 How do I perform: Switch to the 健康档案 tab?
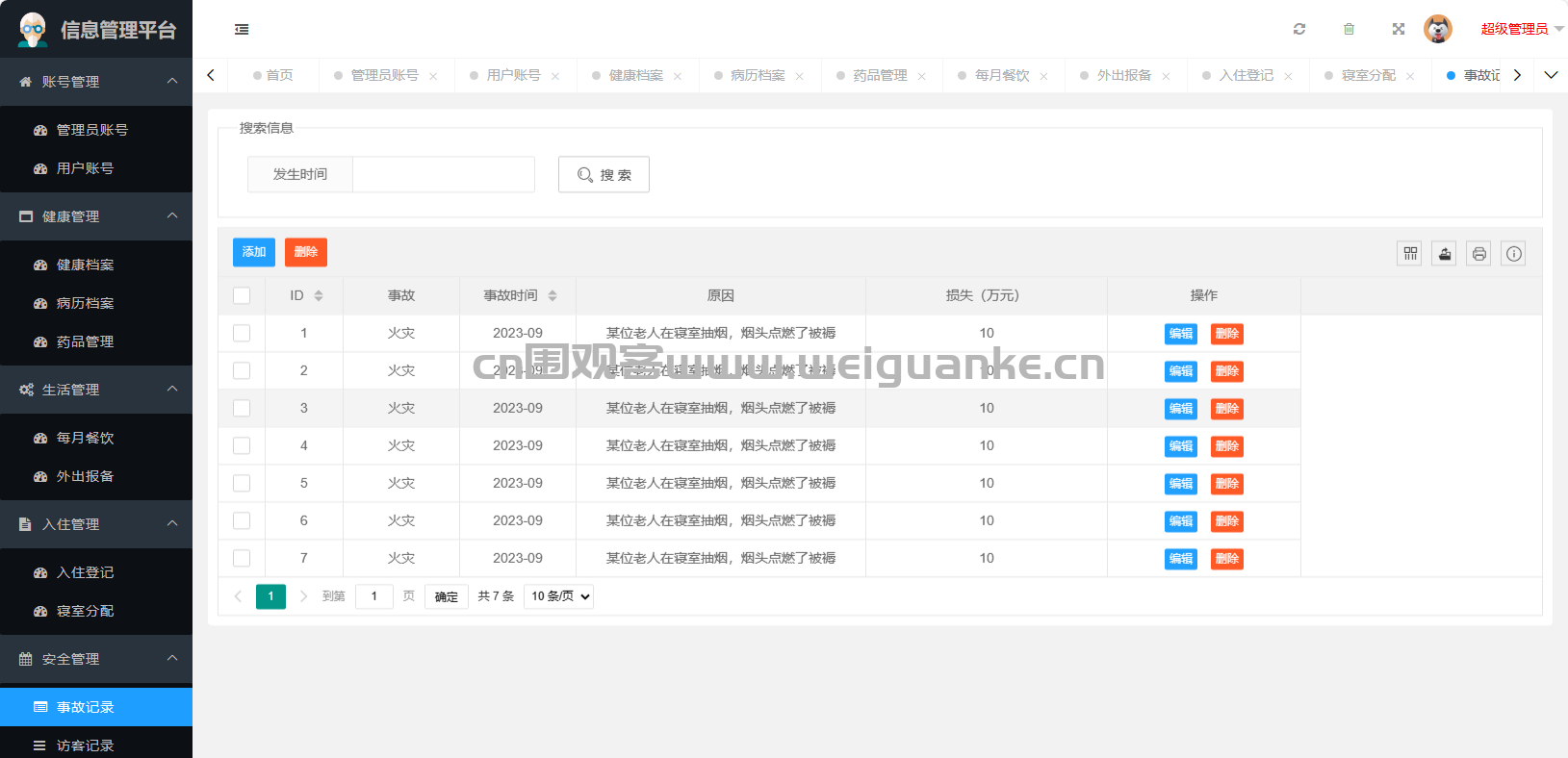pos(635,75)
